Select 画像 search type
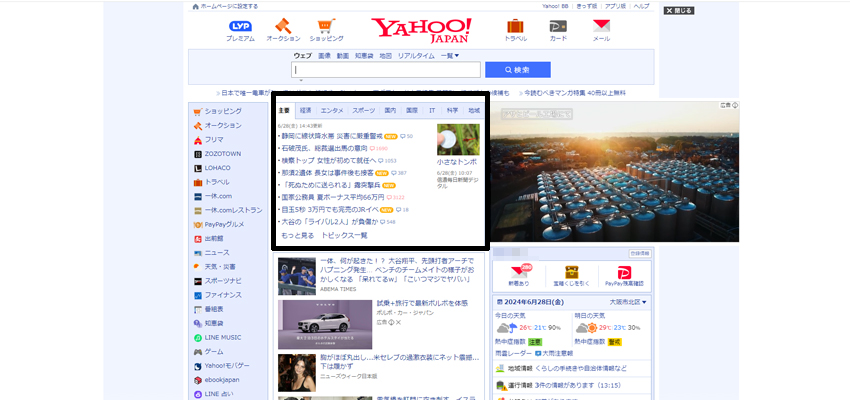 [x=324, y=55]
